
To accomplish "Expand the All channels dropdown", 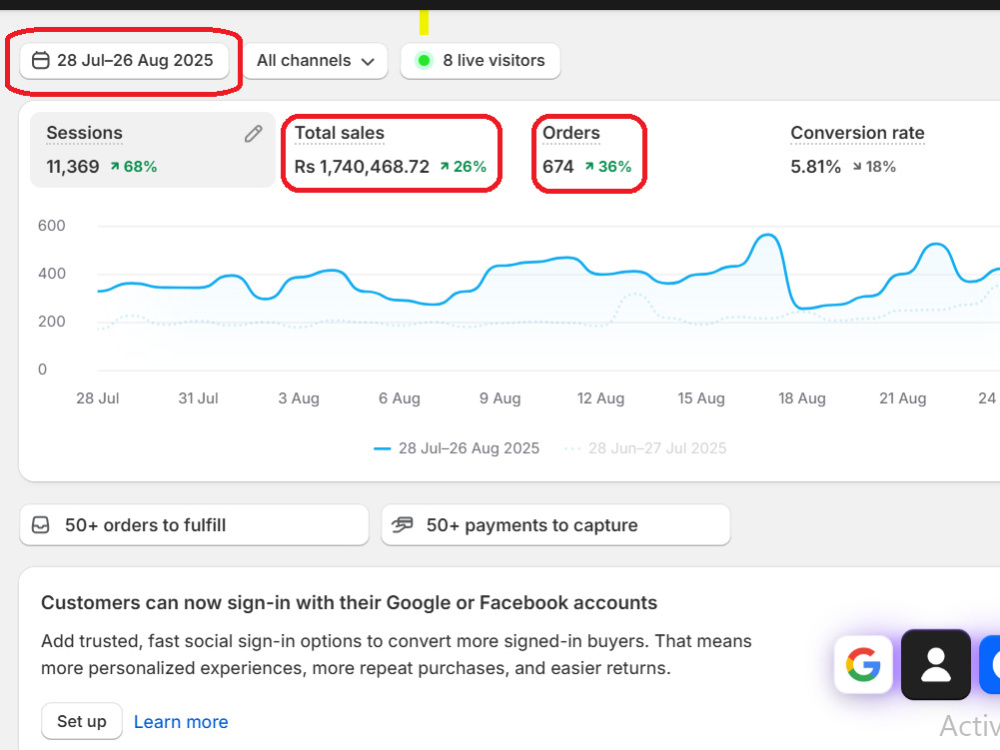I will [315, 61].
